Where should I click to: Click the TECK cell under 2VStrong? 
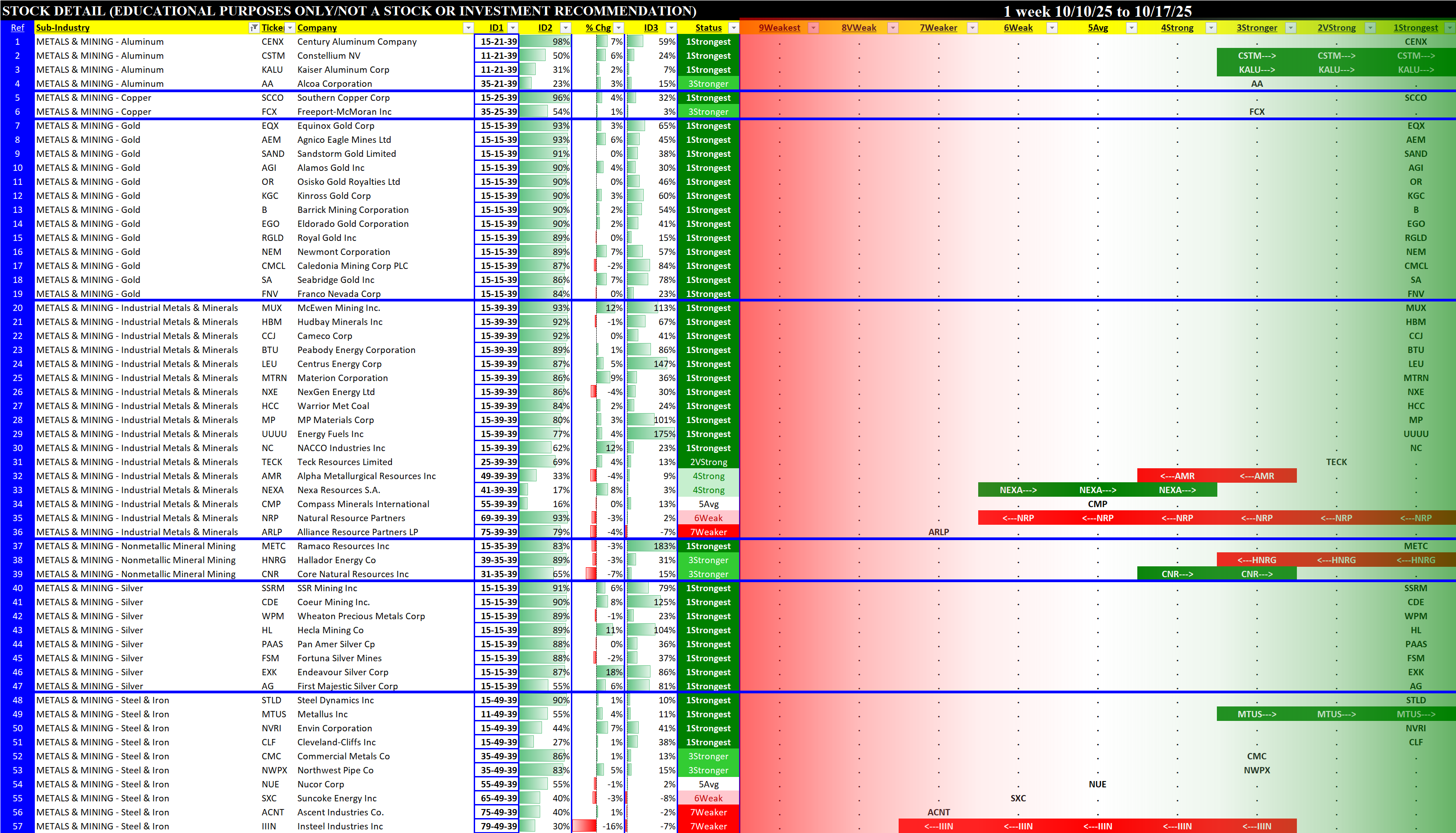[1336, 461]
